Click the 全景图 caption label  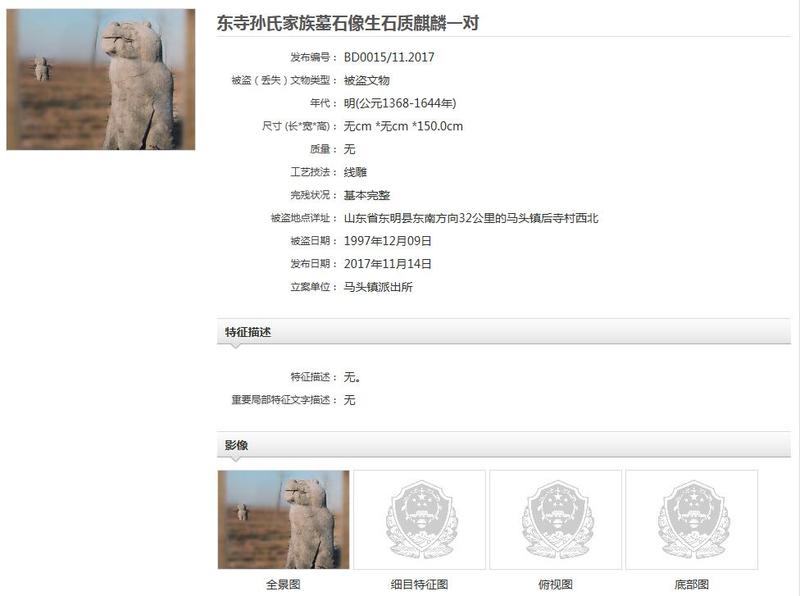(x=283, y=584)
